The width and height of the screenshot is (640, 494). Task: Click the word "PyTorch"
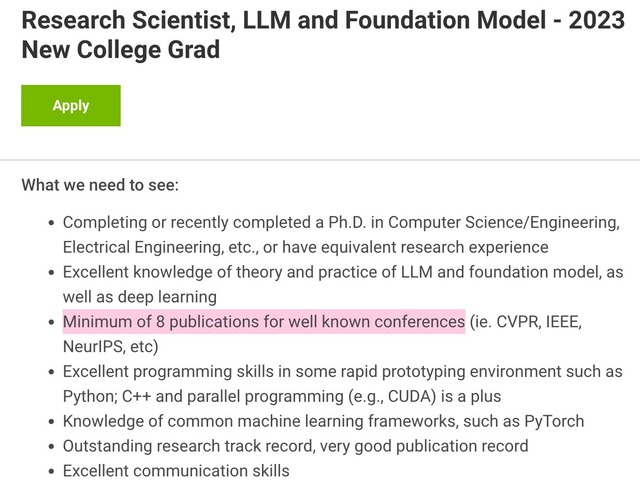tap(549, 421)
